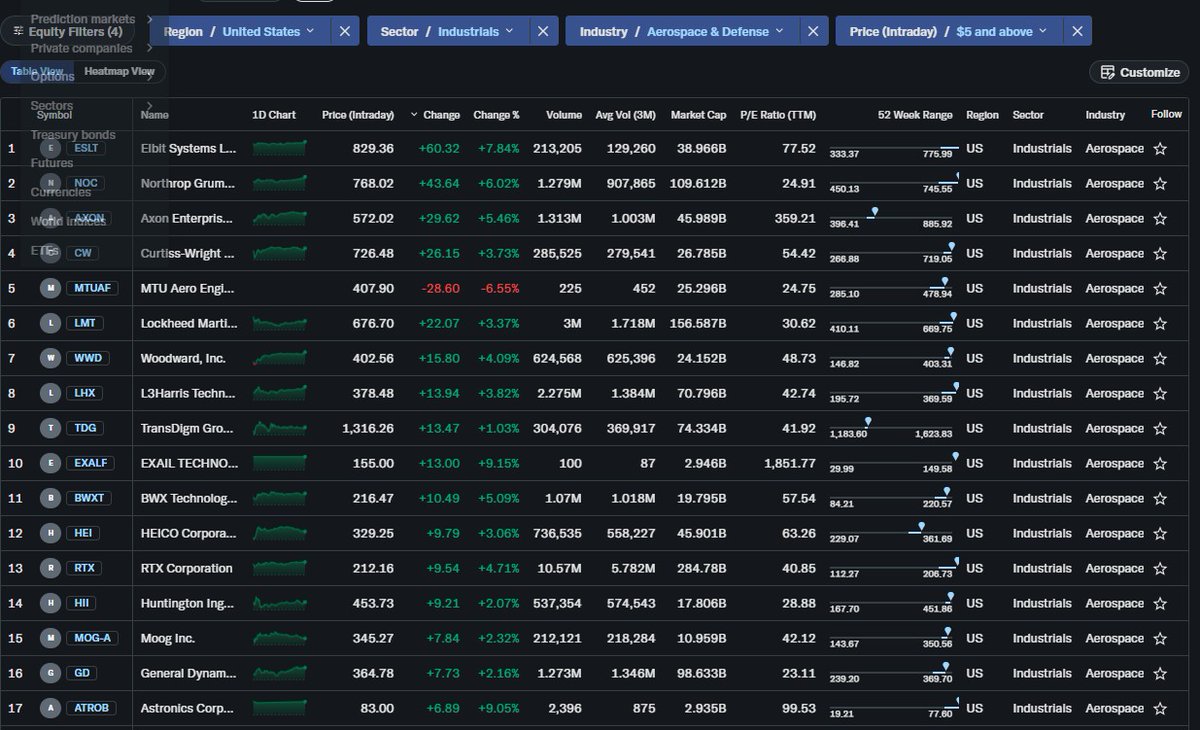Click the LHX round logo icon

tap(49, 393)
